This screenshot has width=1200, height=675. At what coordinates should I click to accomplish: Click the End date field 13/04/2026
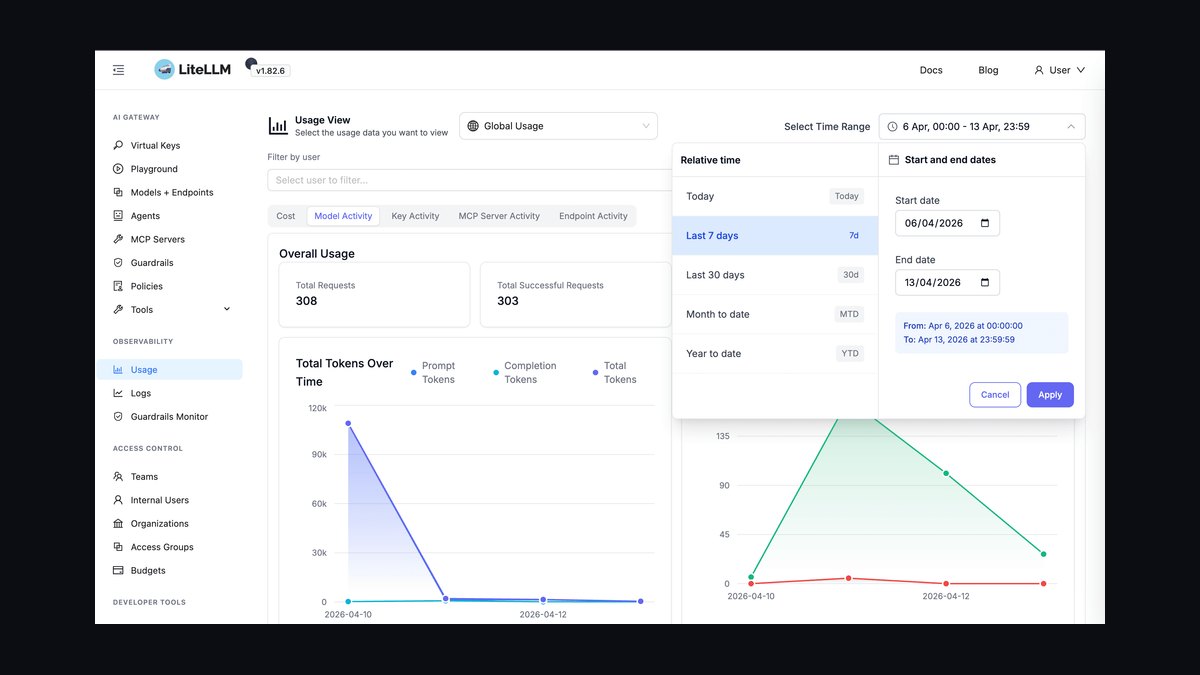pyautogui.click(x=947, y=282)
